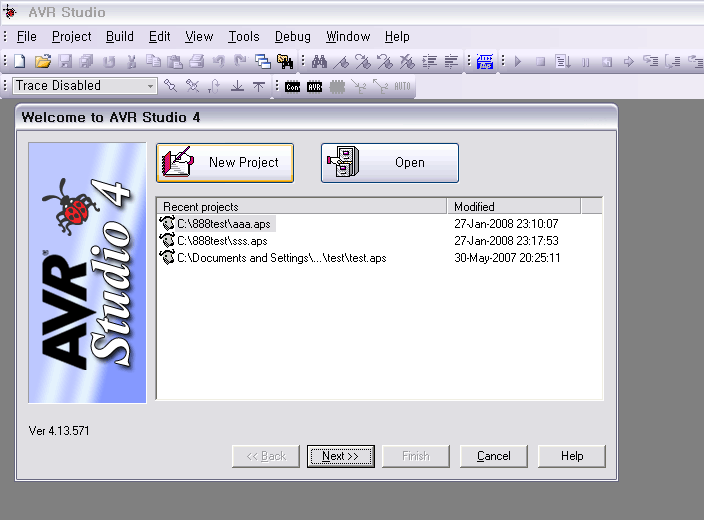Click the Clear Bookmarks icon
The width and height of the screenshot is (704, 520).
click(407, 62)
